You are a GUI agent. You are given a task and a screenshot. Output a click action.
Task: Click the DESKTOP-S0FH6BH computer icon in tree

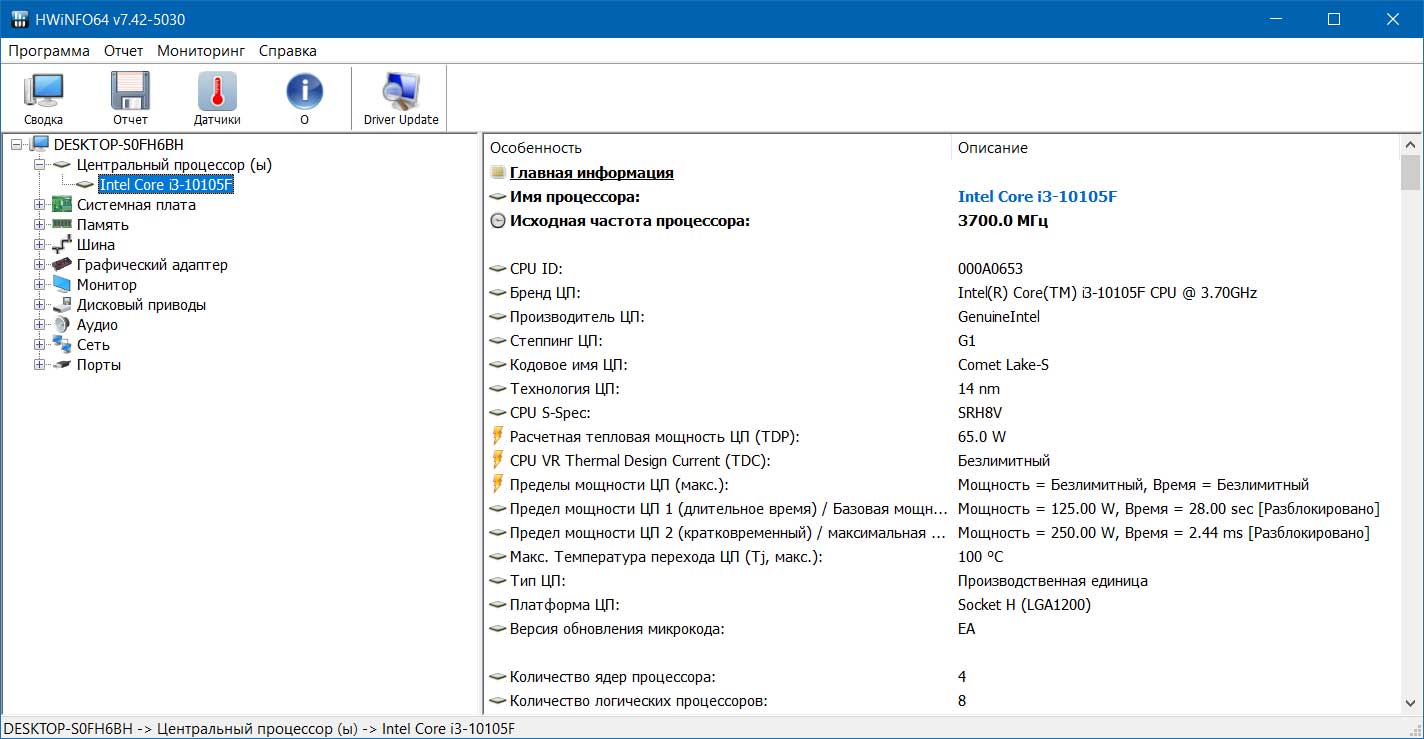[40, 145]
